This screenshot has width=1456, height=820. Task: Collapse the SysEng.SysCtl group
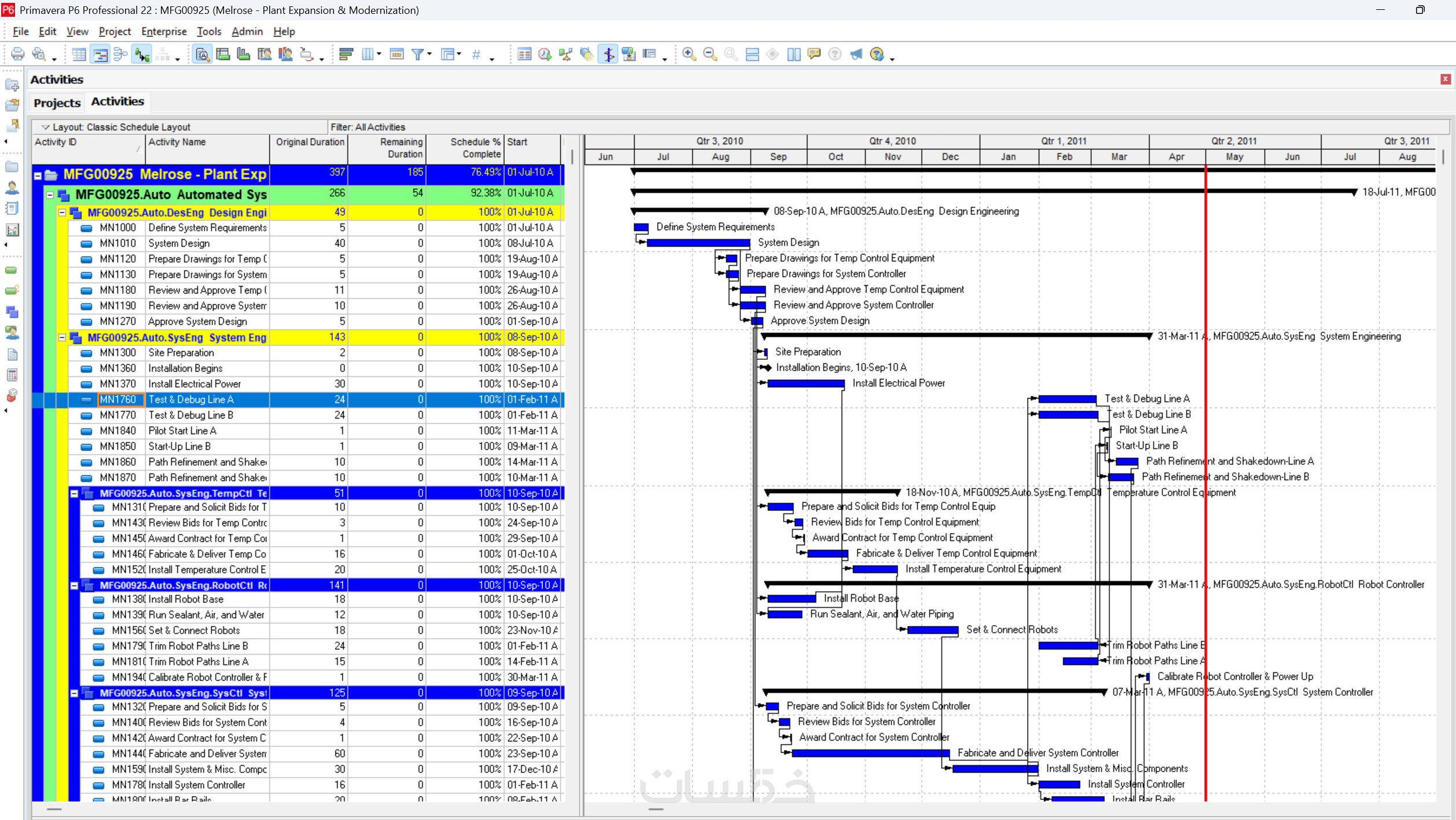click(x=74, y=693)
